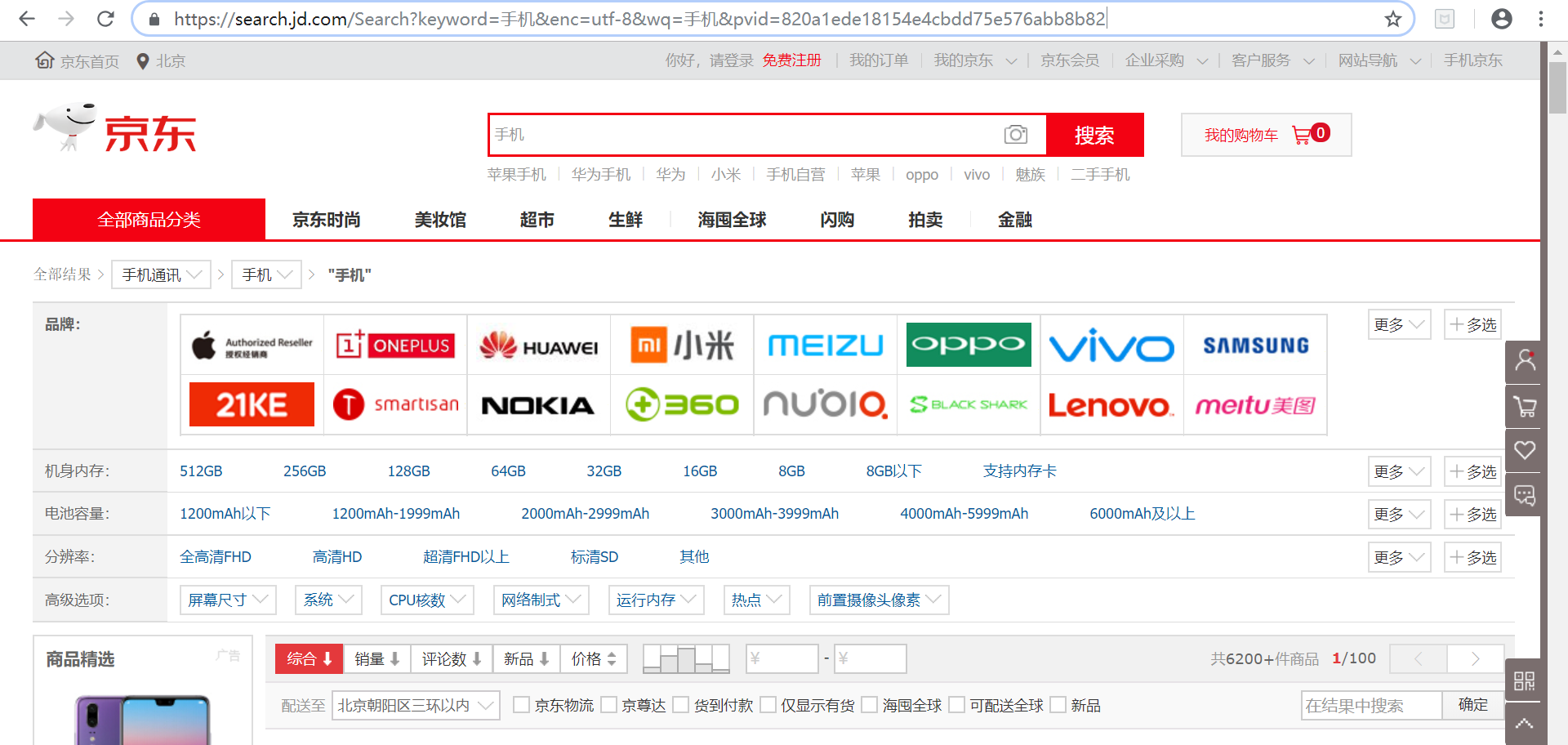This screenshot has width=1568, height=745.
Task: Select the OnePlus brand logo
Action: pyautogui.click(x=395, y=346)
